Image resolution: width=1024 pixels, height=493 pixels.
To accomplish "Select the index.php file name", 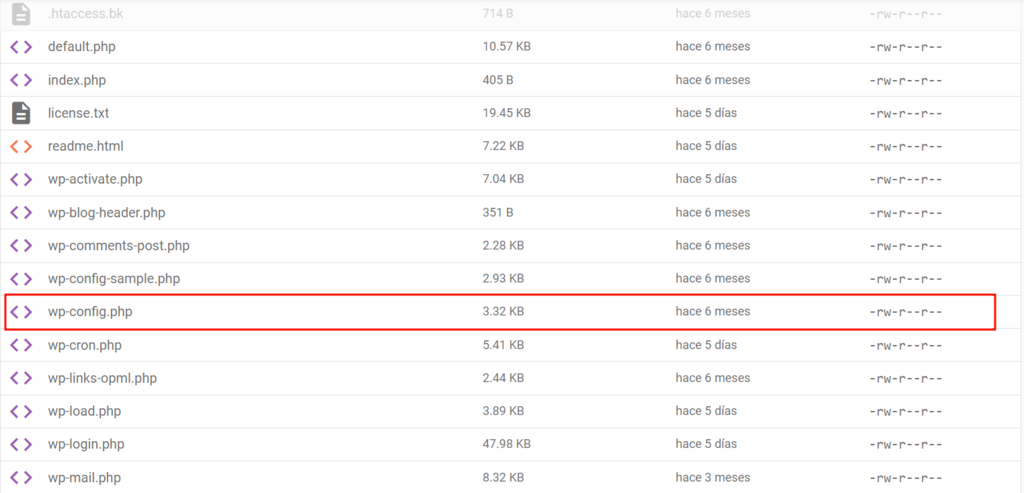I will 77,80.
